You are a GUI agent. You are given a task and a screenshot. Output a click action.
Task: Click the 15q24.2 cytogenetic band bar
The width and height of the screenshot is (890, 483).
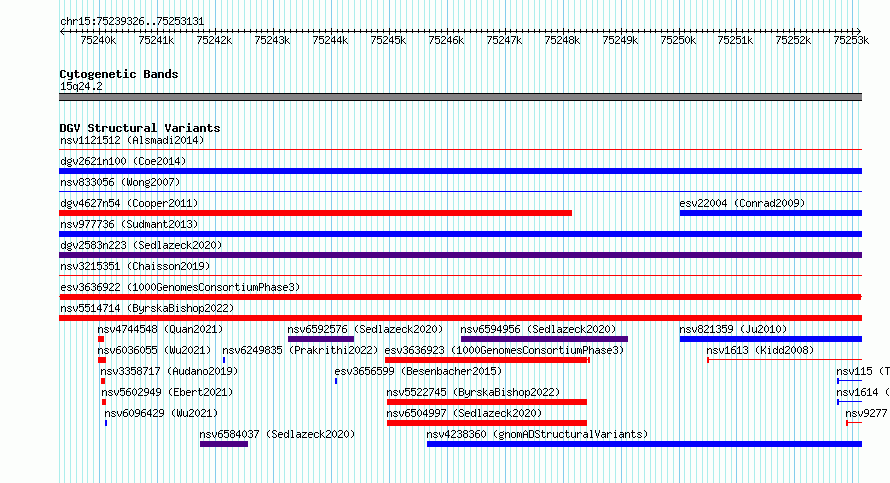[x=460, y=97]
